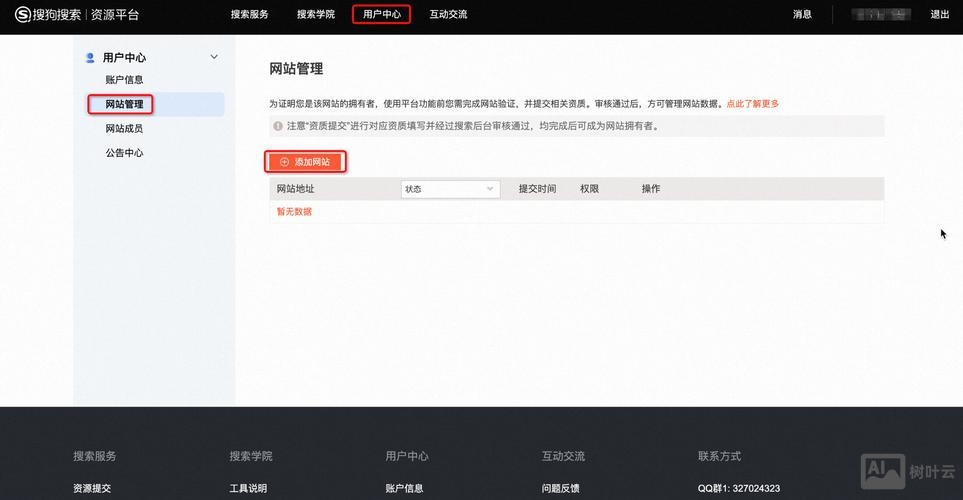
Task: Click the 网站管理 page heading
Action: [x=296, y=69]
